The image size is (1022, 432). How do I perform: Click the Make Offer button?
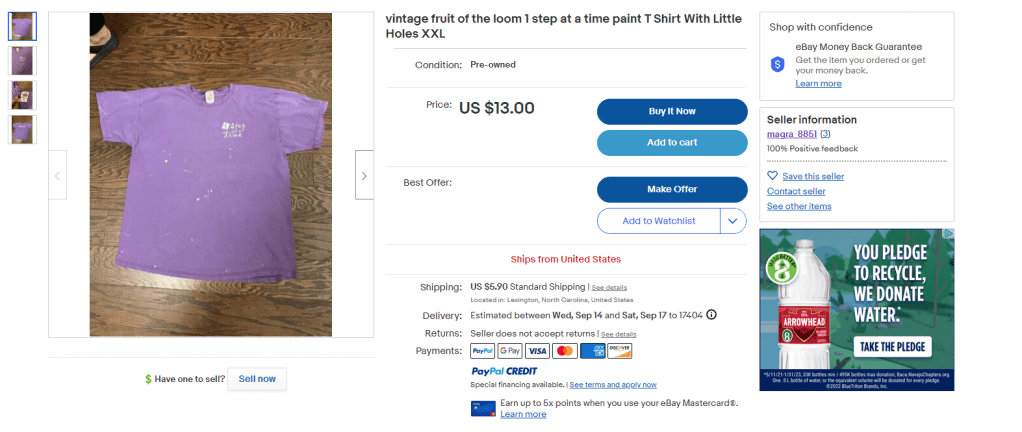pyautogui.click(x=672, y=189)
